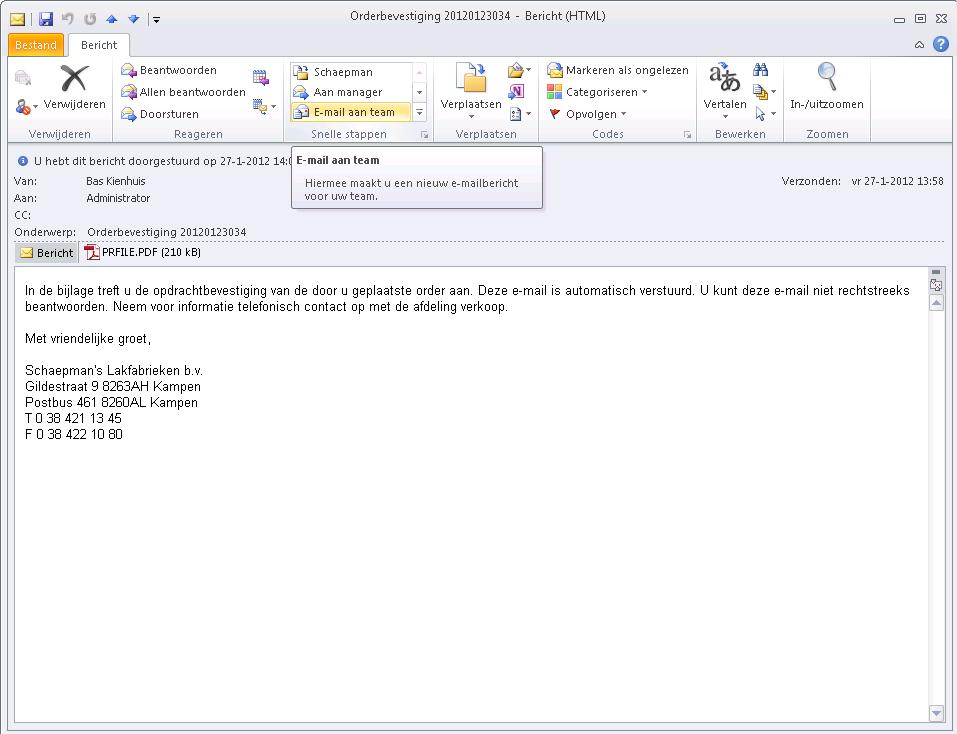Screen dimensions: 957x734
Task: Delete message with Verwijderen X button
Action: click(x=74, y=87)
